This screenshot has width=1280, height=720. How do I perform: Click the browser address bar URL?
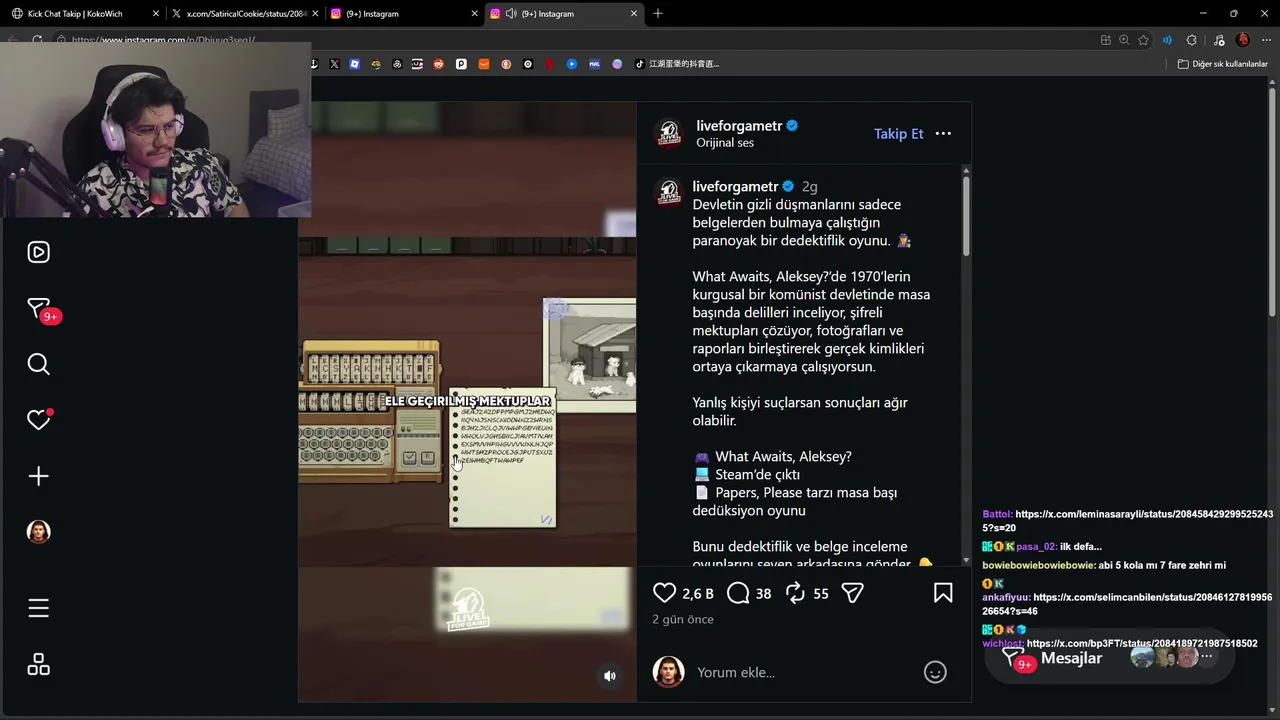(164, 40)
